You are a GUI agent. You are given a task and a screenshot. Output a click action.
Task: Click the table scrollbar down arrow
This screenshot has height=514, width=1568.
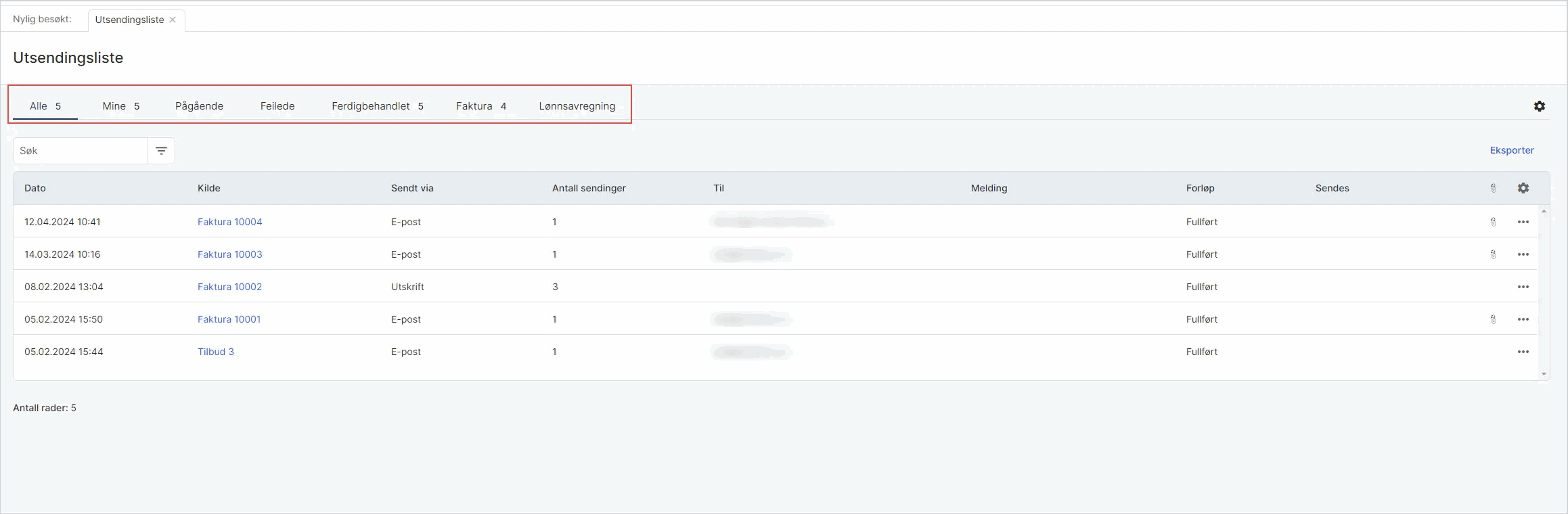click(x=1544, y=374)
